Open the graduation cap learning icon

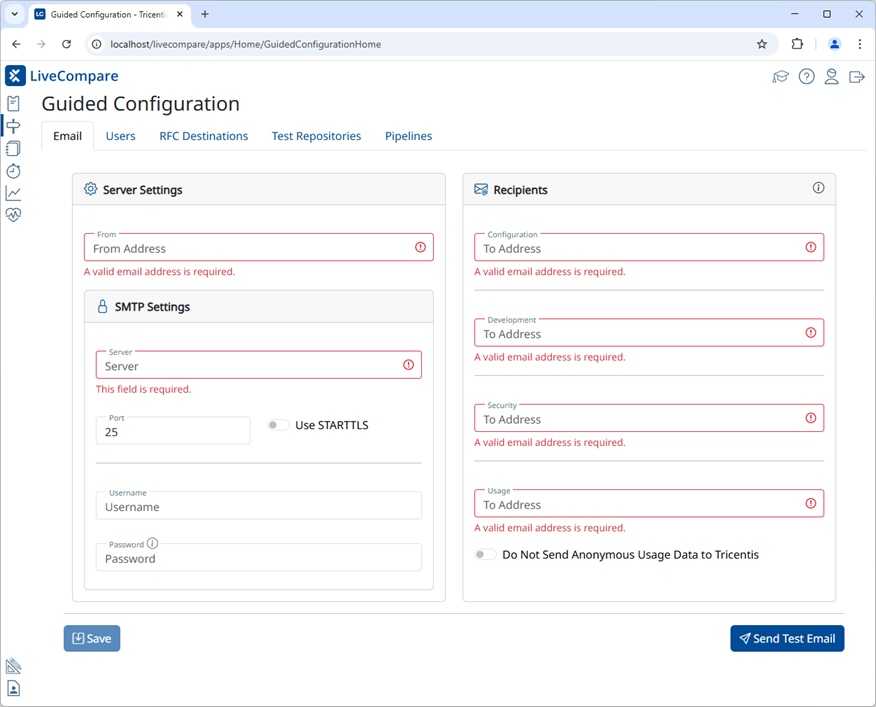(x=781, y=76)
